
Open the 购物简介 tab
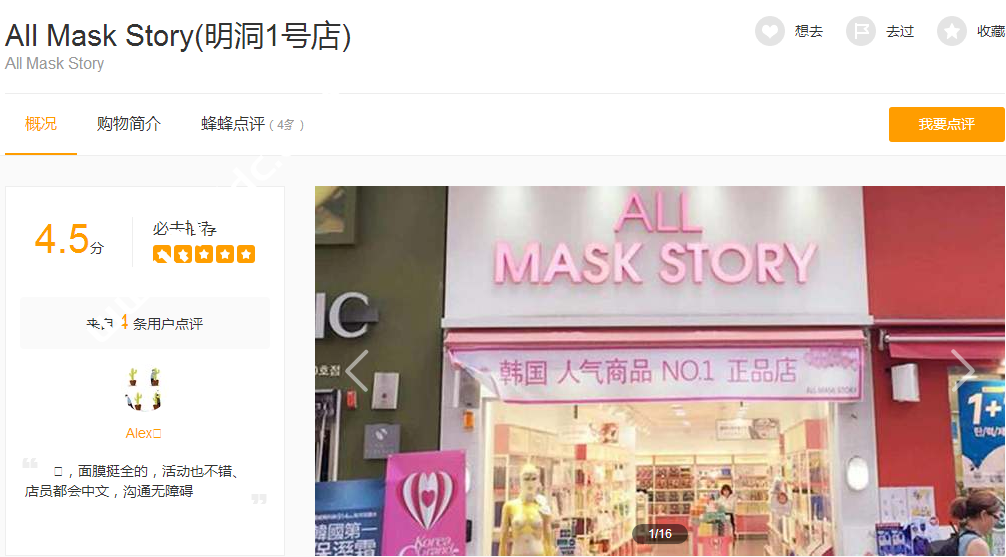pos(129,124)
